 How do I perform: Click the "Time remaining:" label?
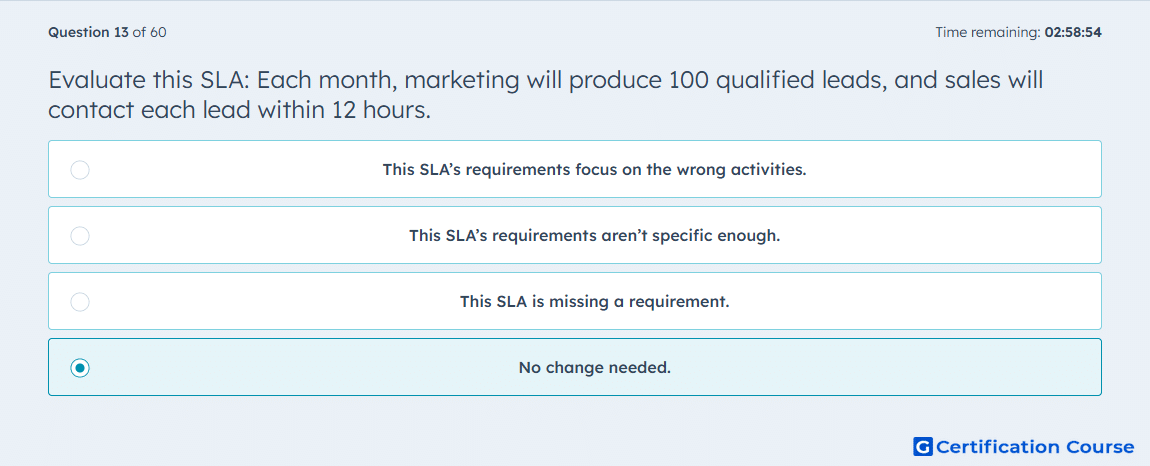tap(988, 32)
